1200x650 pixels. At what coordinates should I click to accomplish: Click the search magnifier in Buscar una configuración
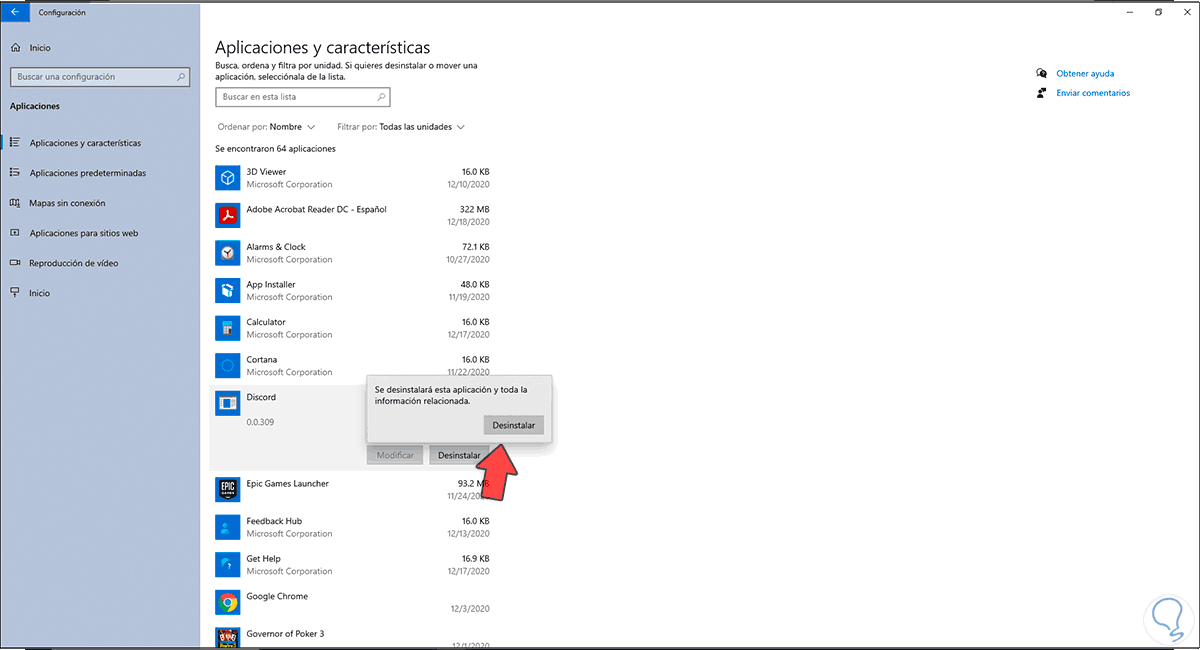click(x=181, y=76)
